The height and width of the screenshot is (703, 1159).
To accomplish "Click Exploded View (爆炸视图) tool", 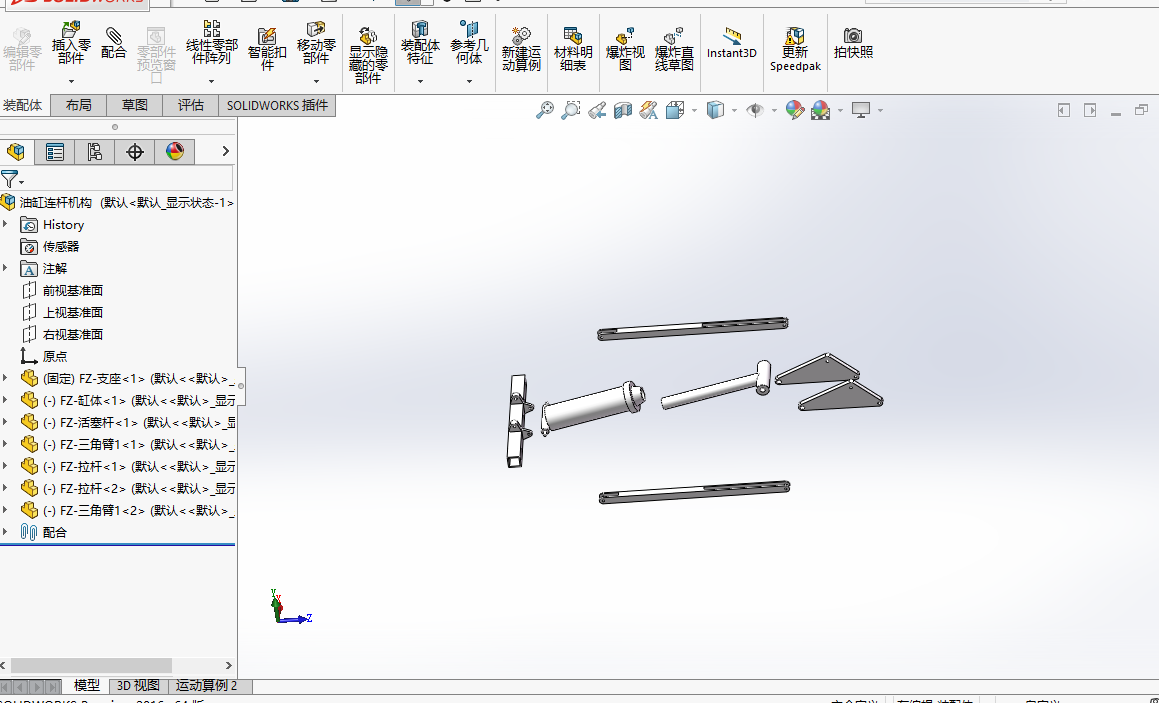I will click(x=625, y=49).
